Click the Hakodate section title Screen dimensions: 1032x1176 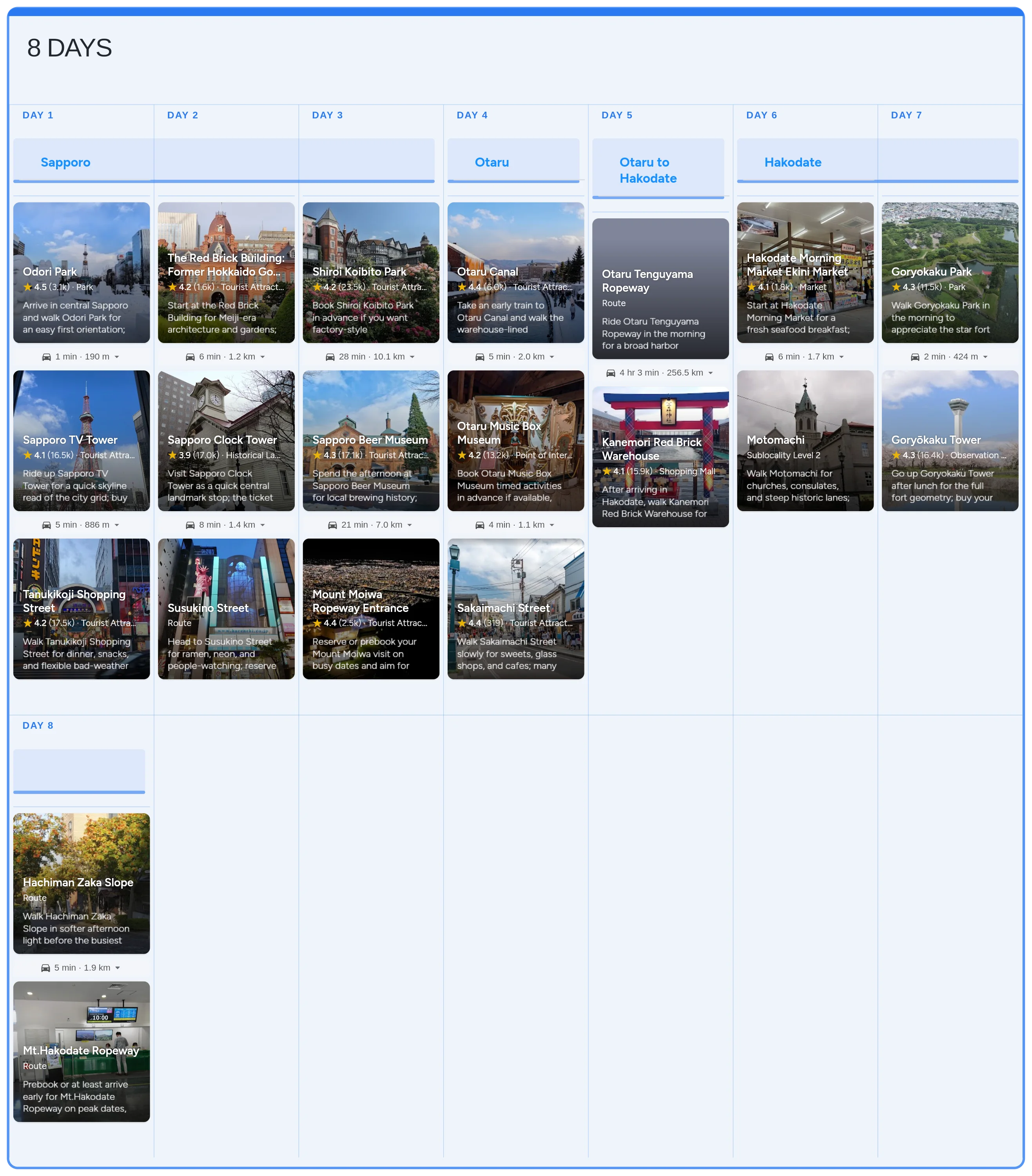pos(793,162)
